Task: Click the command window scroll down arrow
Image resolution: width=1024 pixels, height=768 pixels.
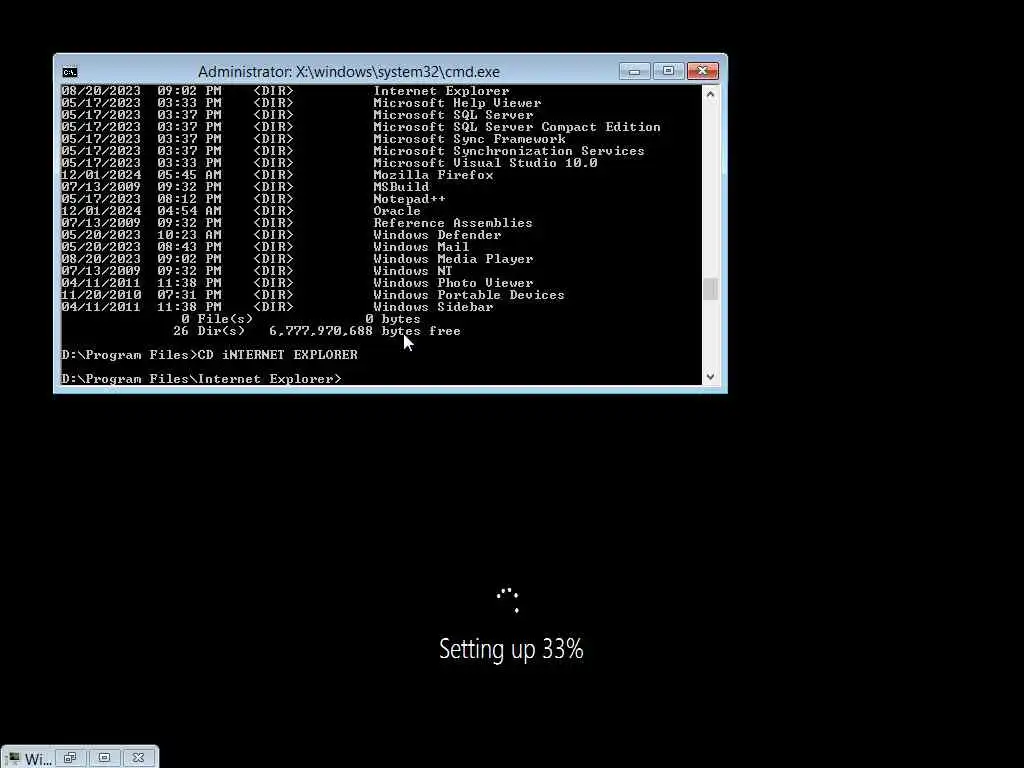Action: pyautogui.click(x=711, y=377)
